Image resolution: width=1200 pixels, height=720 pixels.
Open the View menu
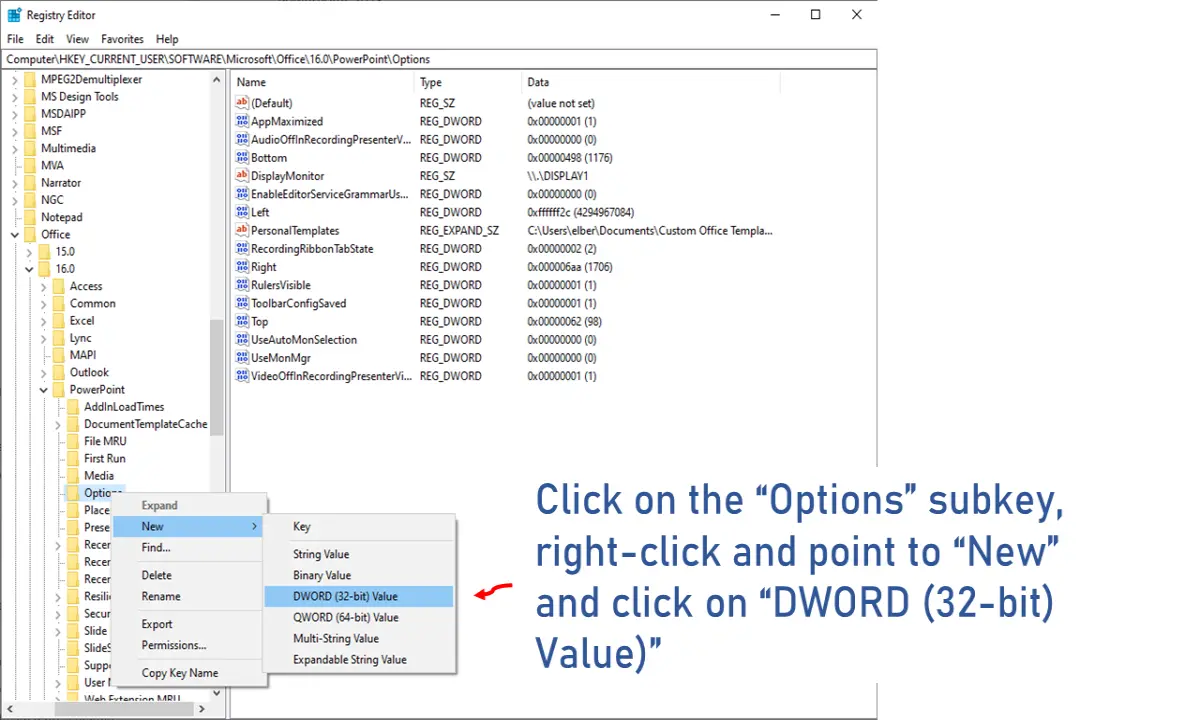click(x=78, y=39)
